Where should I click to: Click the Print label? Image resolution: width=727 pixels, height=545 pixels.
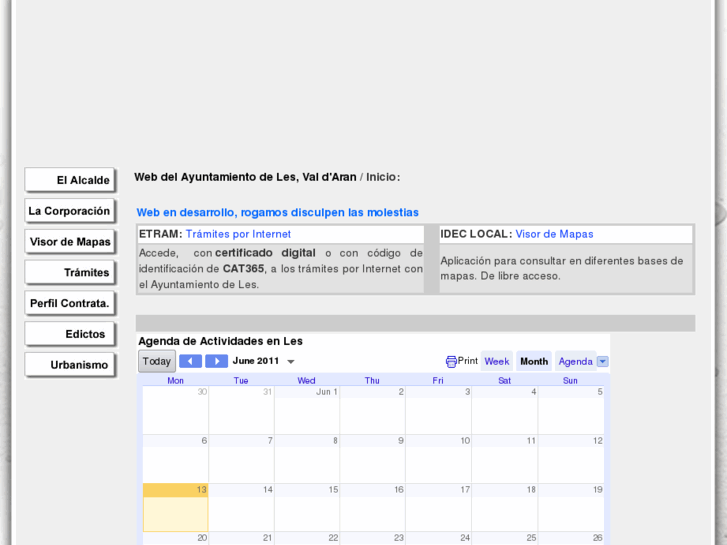click(468, 361)
